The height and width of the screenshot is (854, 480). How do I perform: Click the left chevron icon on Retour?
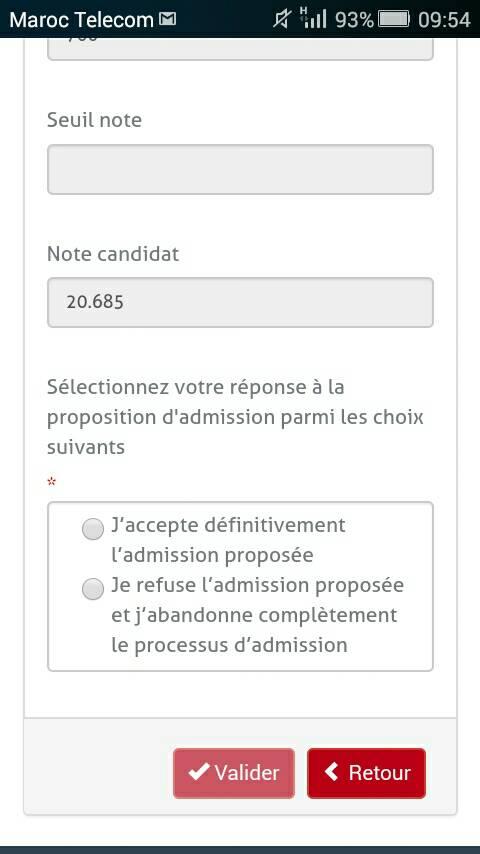tap(331, 772)
